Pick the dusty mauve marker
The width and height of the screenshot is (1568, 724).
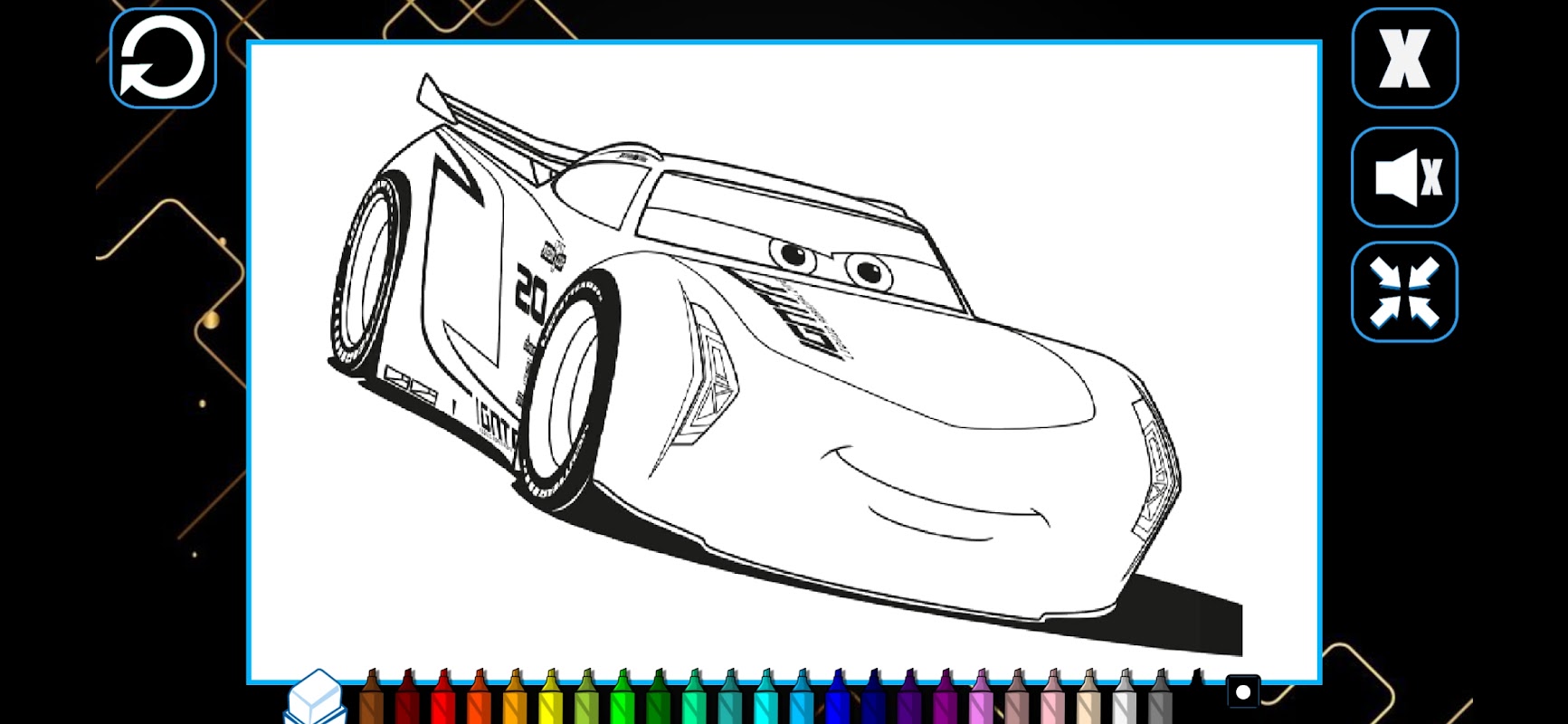1017,697
